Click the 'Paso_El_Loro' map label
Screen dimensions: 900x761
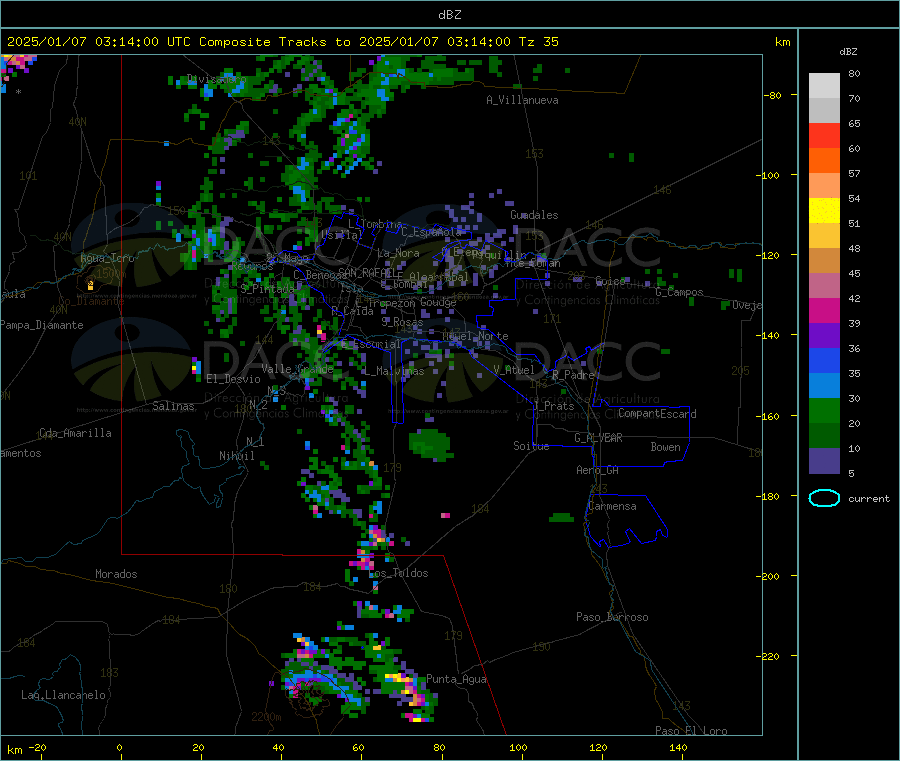coord(691,731)
